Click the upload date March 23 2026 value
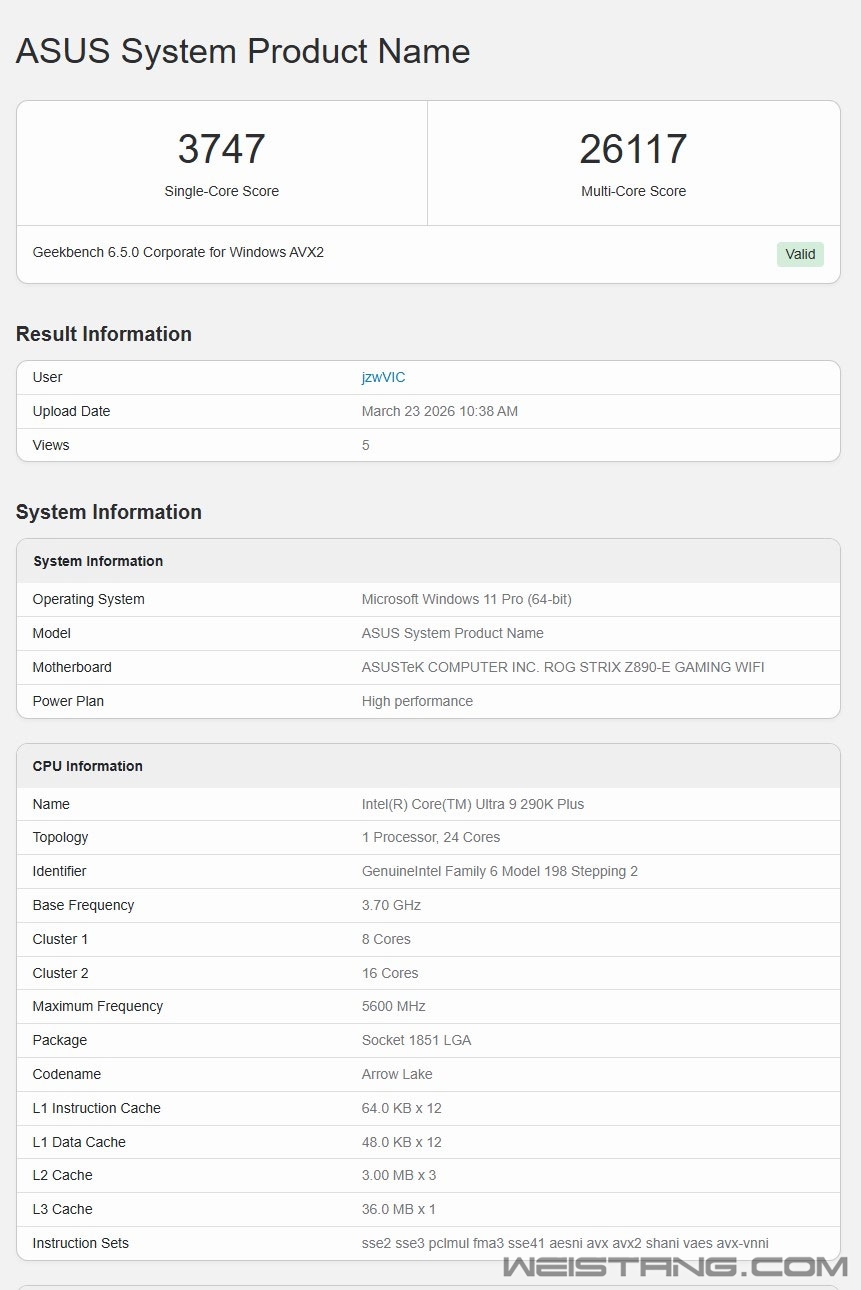Image resolution: width=861 pixels, height=1290 pixels. (x=439, y=411)
